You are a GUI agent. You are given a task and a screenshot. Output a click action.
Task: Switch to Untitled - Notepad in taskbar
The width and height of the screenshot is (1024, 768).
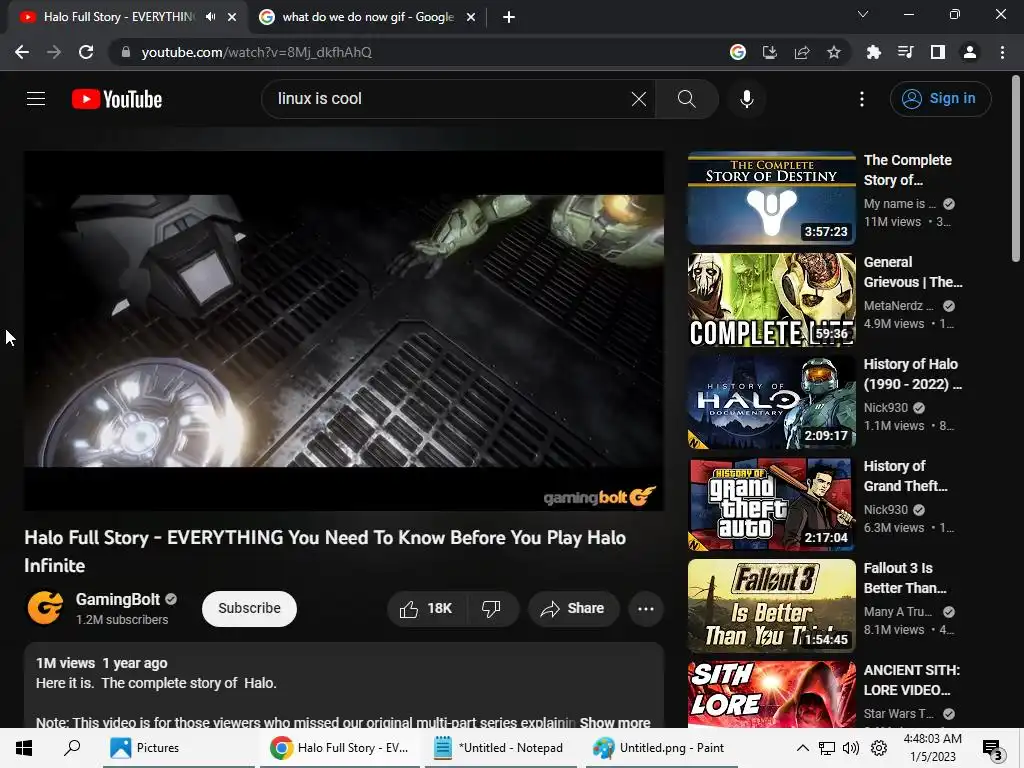coord(501,748)
